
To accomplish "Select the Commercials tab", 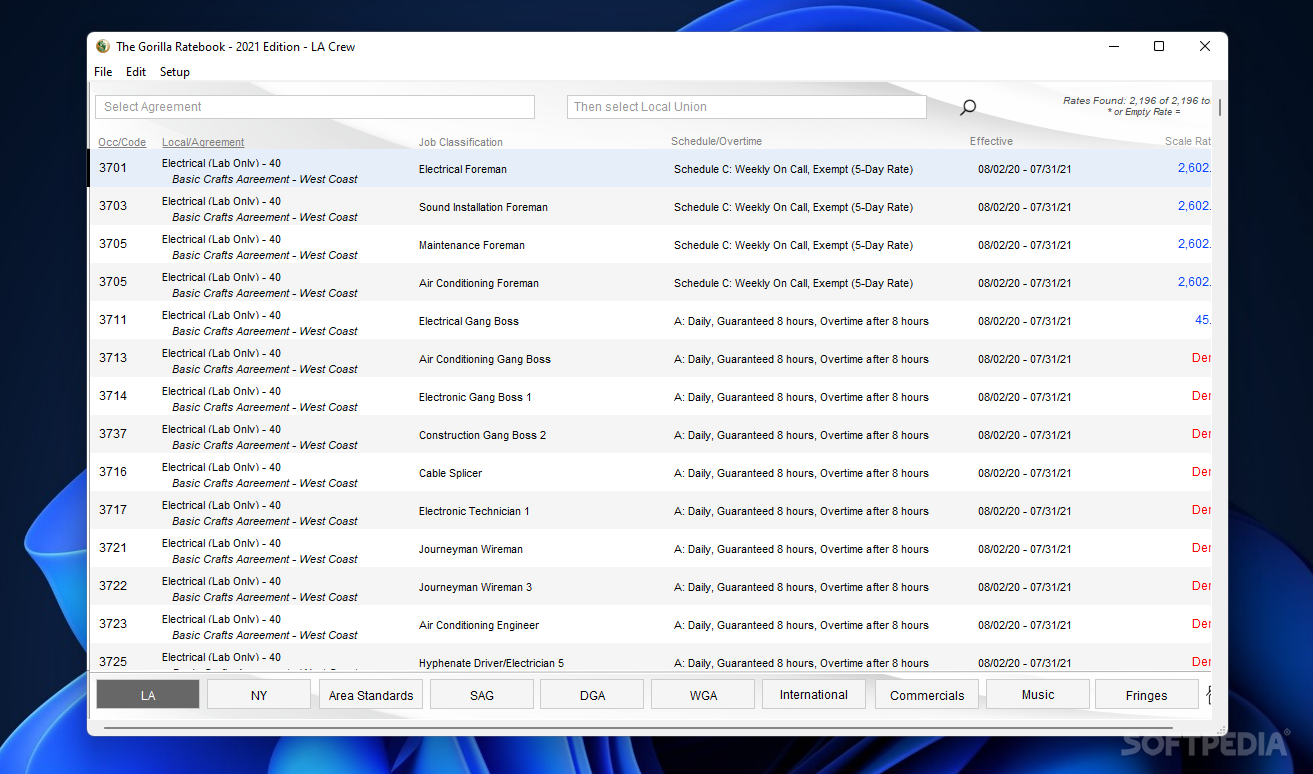I will tap(927, 695).
